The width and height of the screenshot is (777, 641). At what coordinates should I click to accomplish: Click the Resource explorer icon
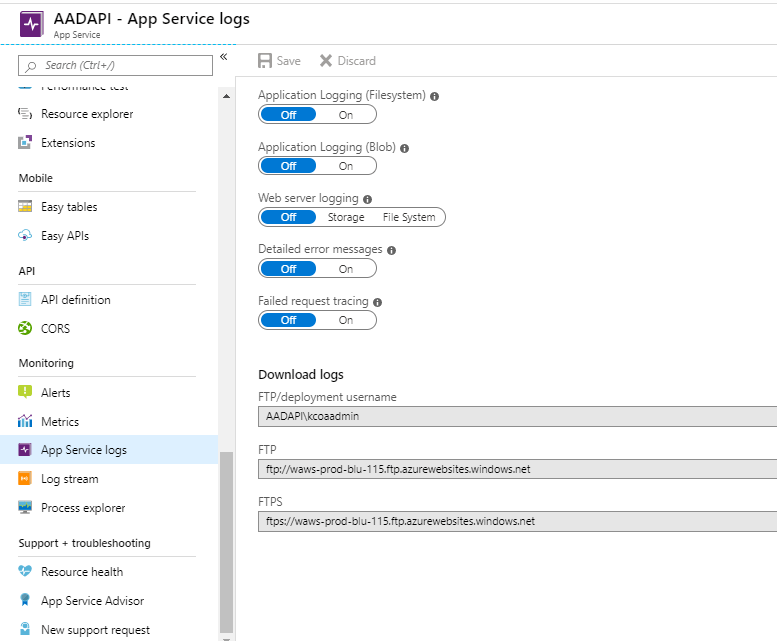point(25,113)
